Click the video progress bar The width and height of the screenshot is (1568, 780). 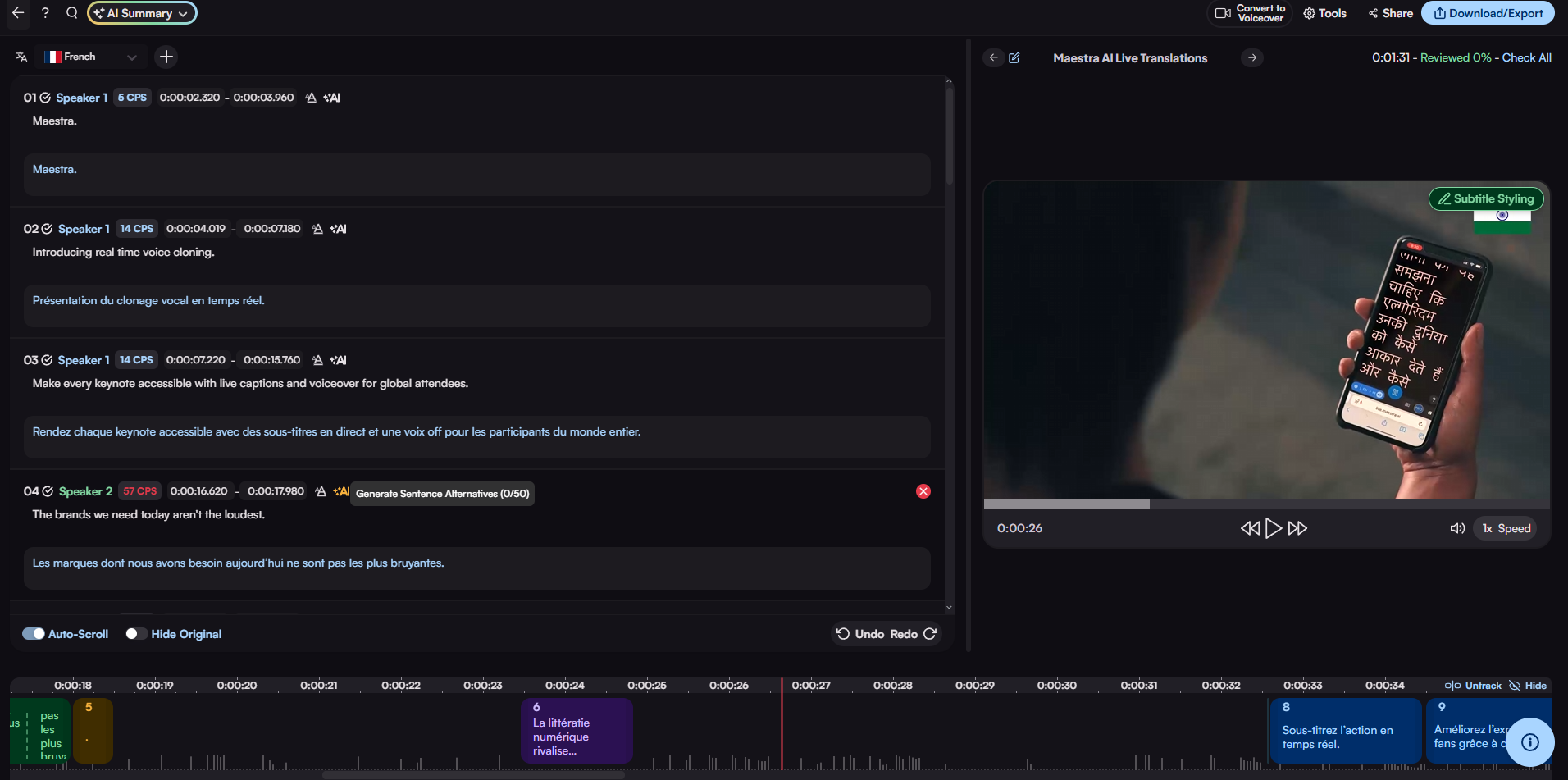1267,504
